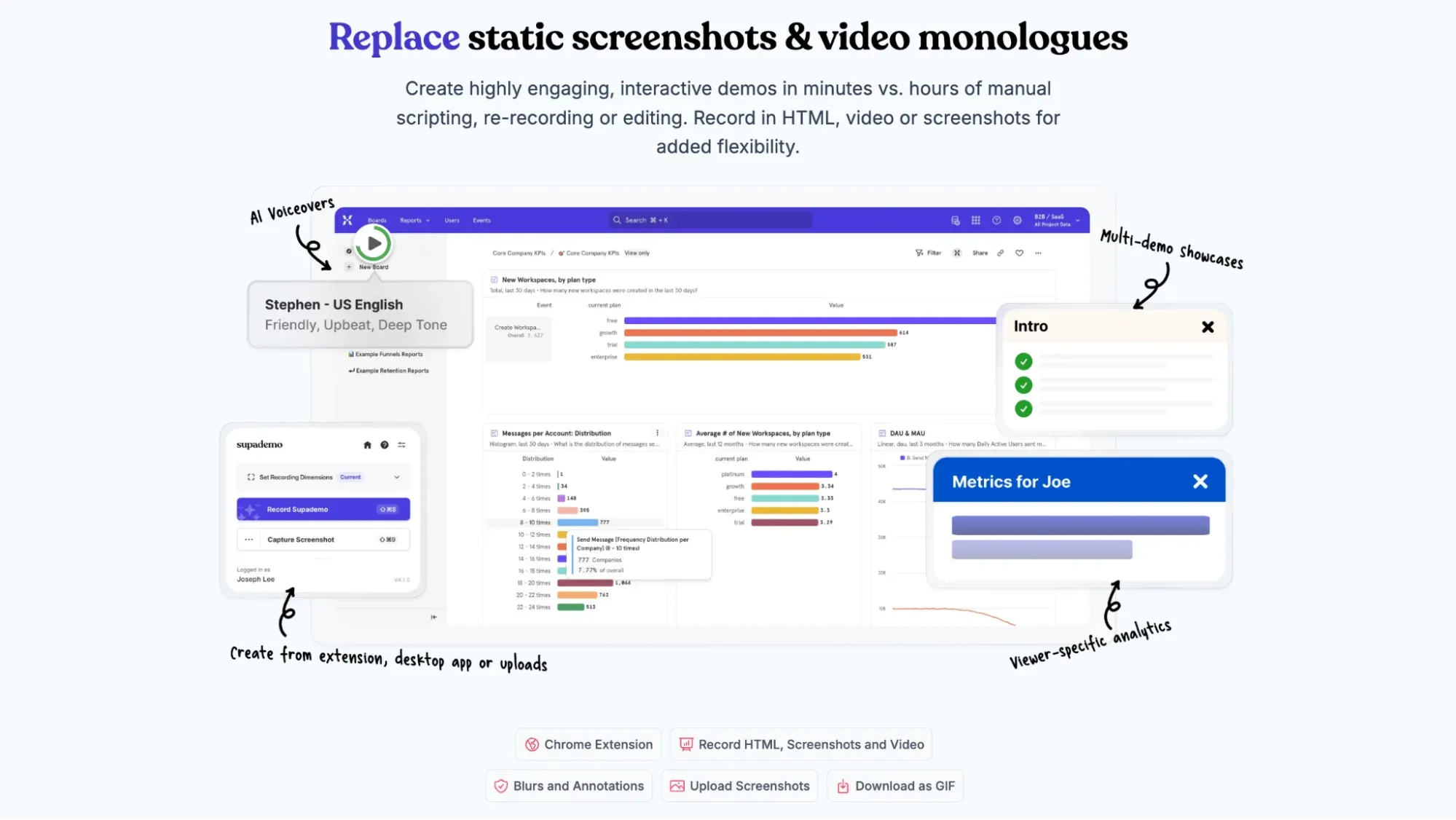Click the grid view icon in toolbar

click(975, 220)
